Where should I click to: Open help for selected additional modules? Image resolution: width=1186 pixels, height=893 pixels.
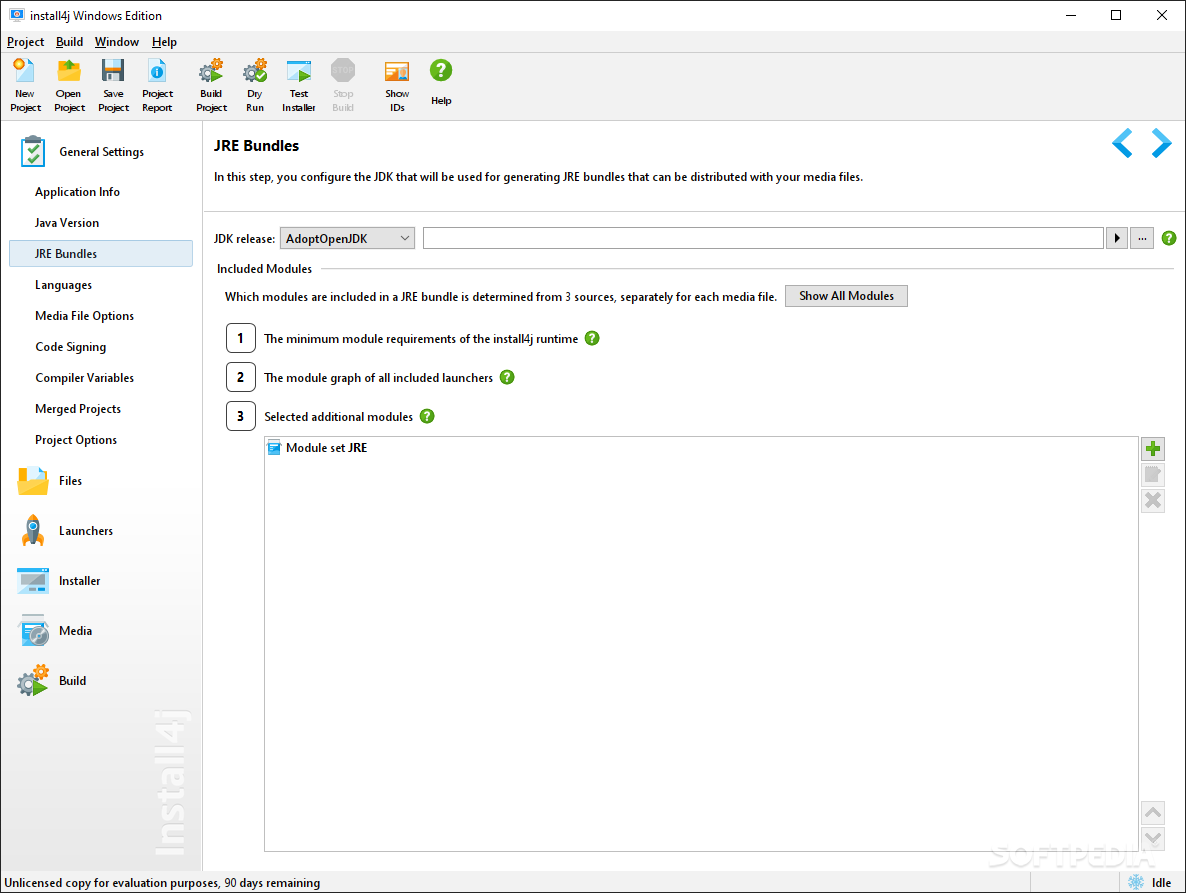tap(427, 416)
